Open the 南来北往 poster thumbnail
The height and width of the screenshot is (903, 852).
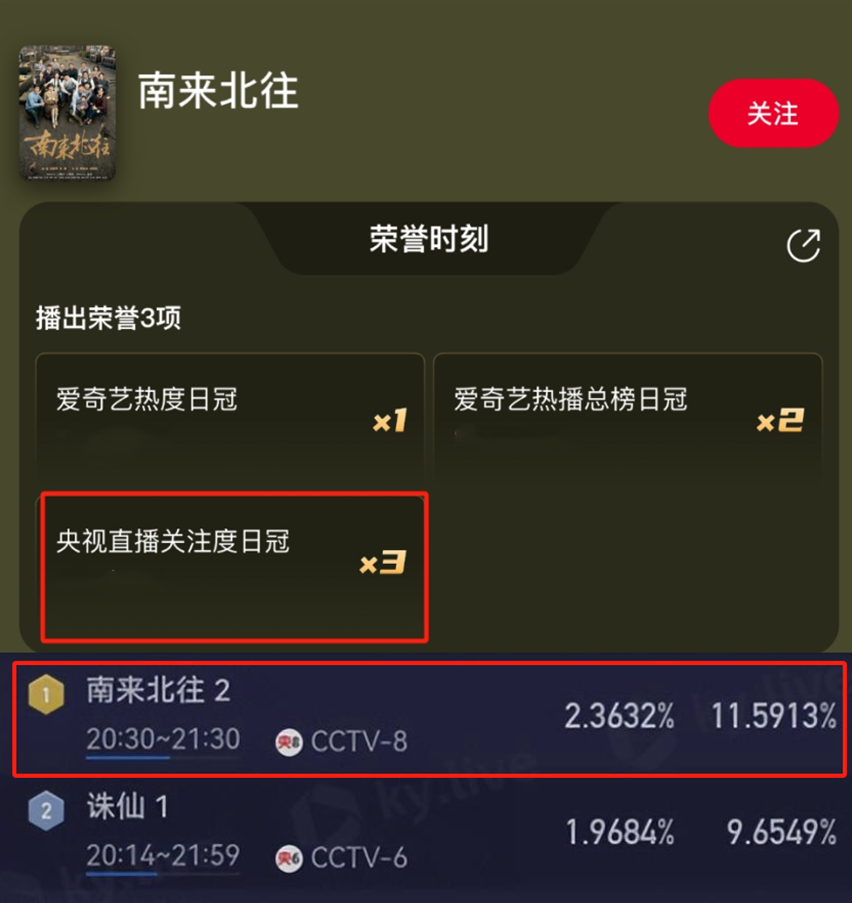(67, 113)
